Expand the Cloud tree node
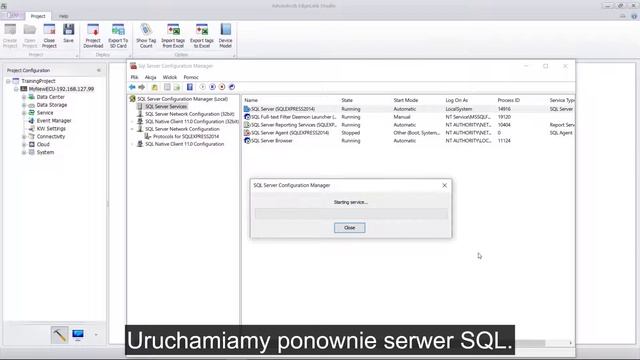 pos(24,144)
